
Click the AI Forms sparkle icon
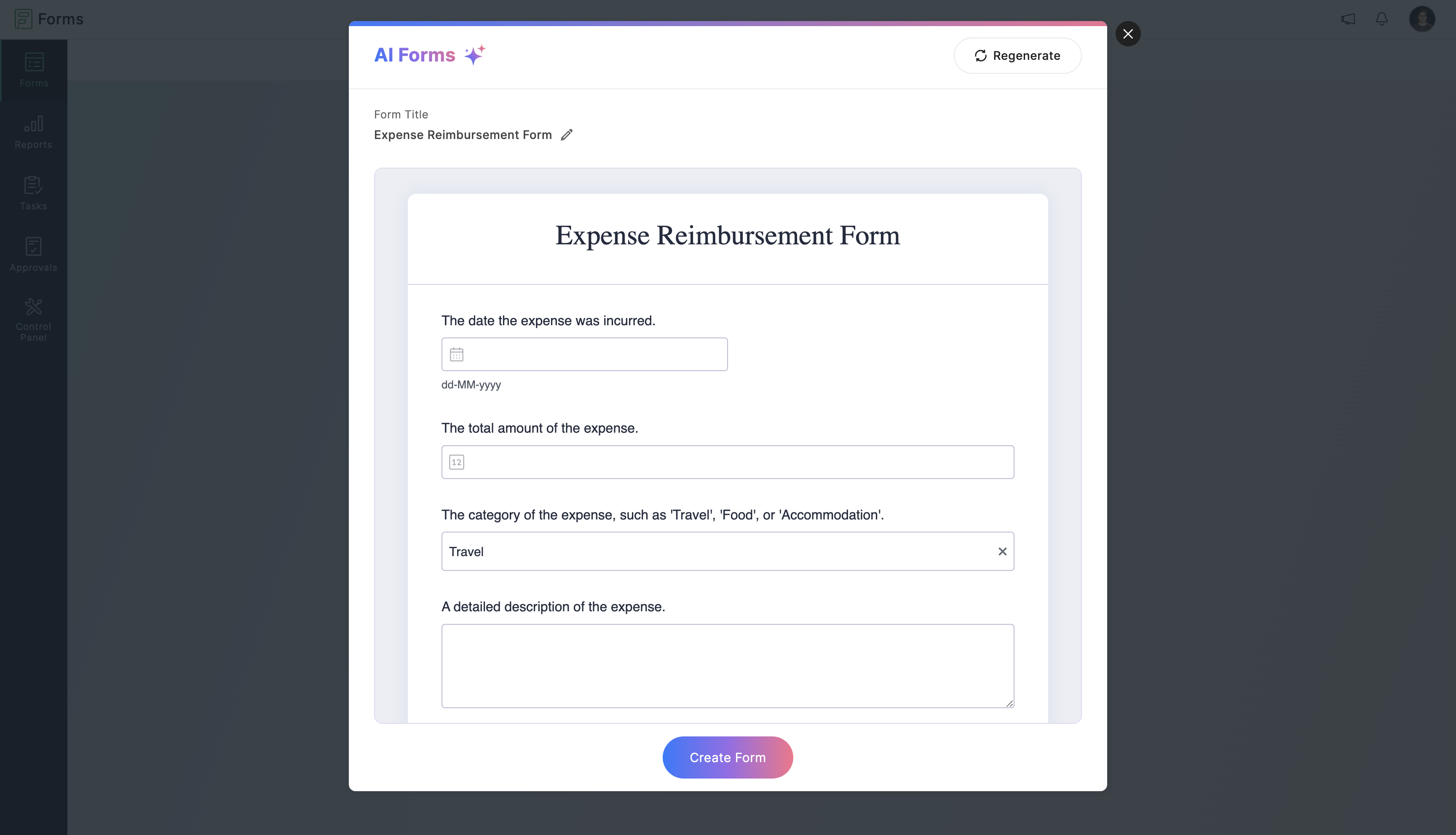pyautogui.click(x=474, y=55)
